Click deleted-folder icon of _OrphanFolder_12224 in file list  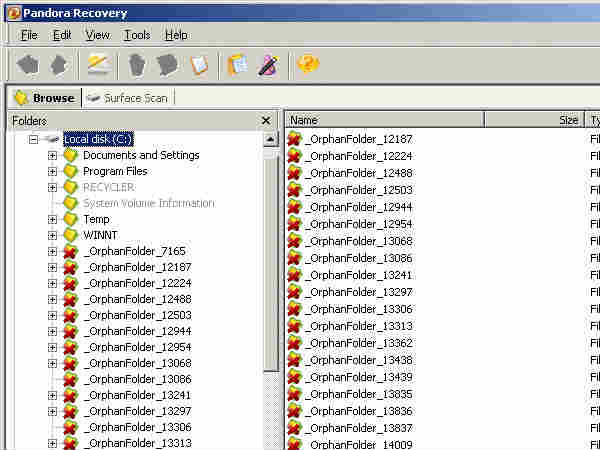295,156
